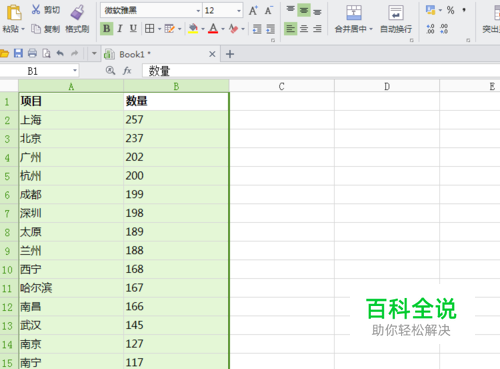This screenshot has width=500, height=369.
Task: Click the Cut scissors icon
Action: (x=36, y=10)
